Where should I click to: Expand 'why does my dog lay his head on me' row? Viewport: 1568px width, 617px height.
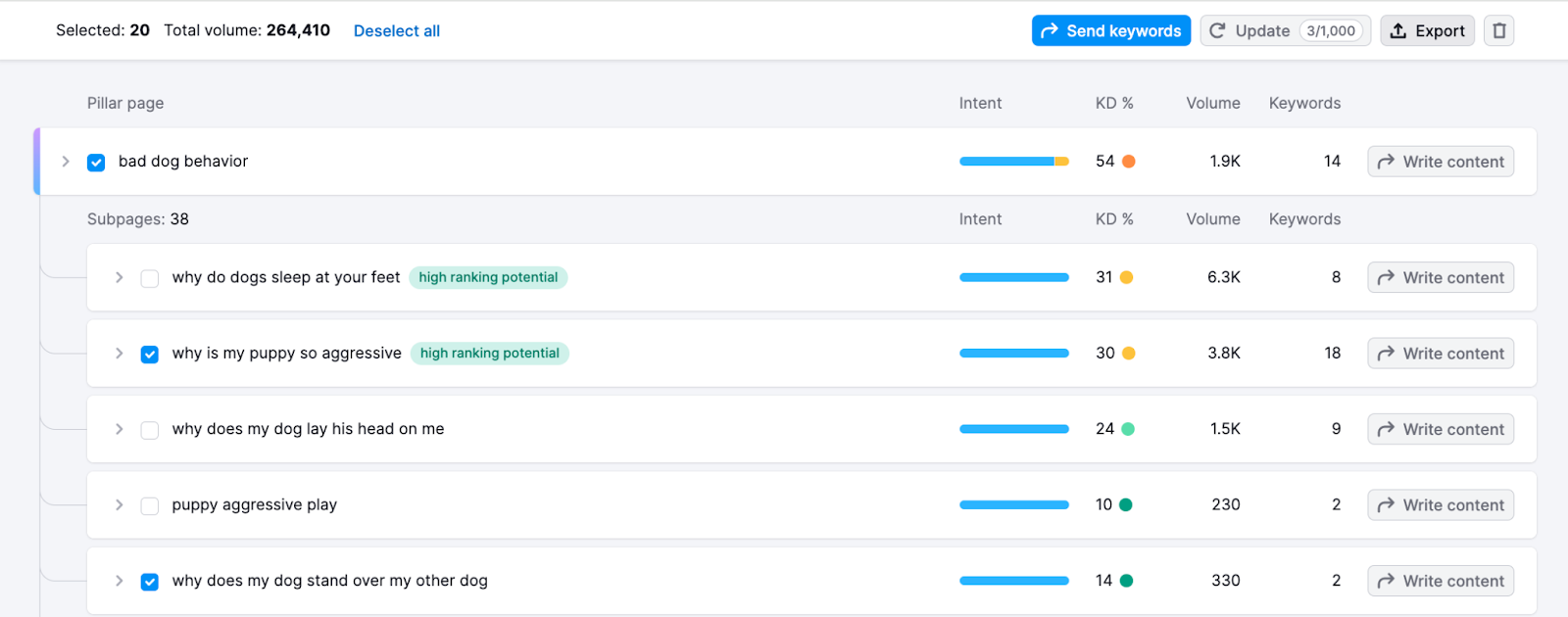click(119, 429)
